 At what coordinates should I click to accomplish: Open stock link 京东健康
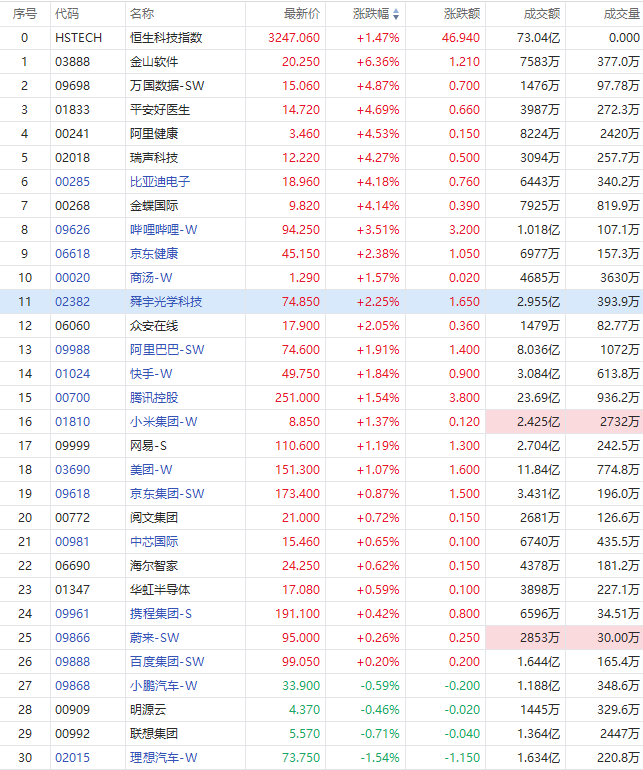pyautogui.click(x=154, y=254)
